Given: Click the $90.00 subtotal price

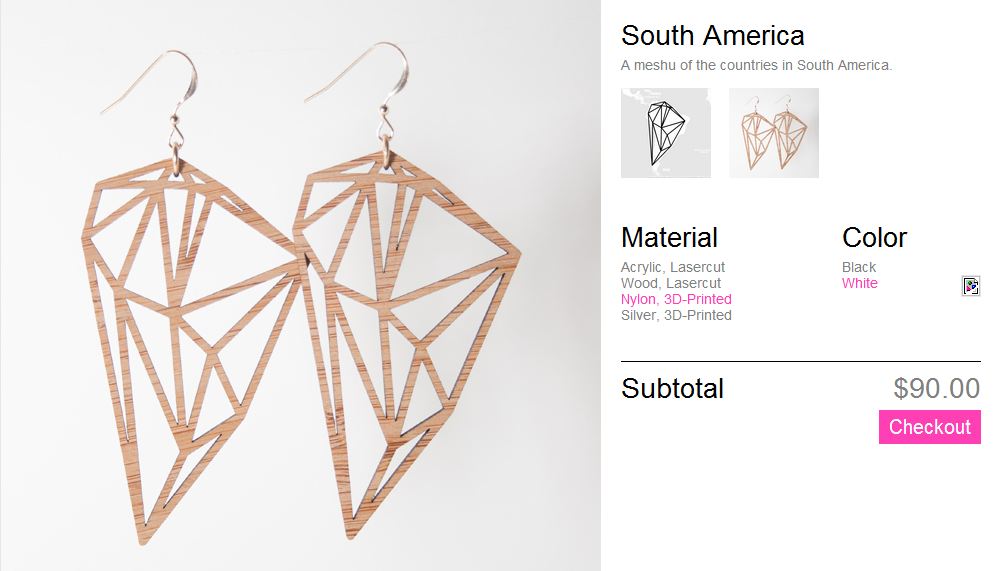Looking at the screenshot, I should [x=937, y=388].
